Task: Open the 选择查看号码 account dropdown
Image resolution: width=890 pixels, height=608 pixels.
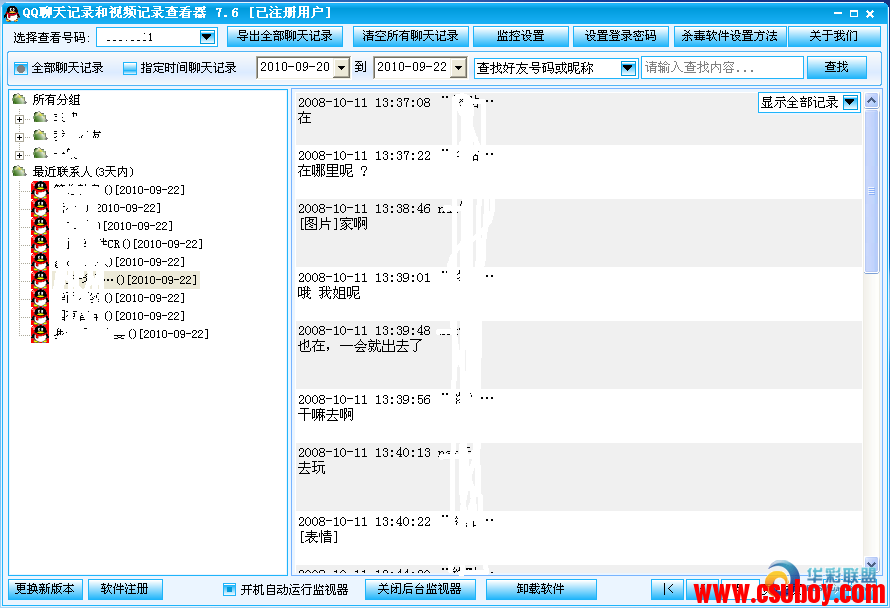Action: point(207,37)
